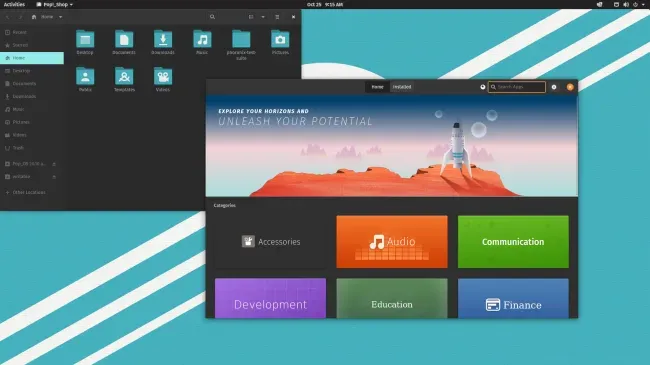This screenshot has height=365, width=650.
Task: Select the Home tab in Pop Shop
Action: [377, 87]
